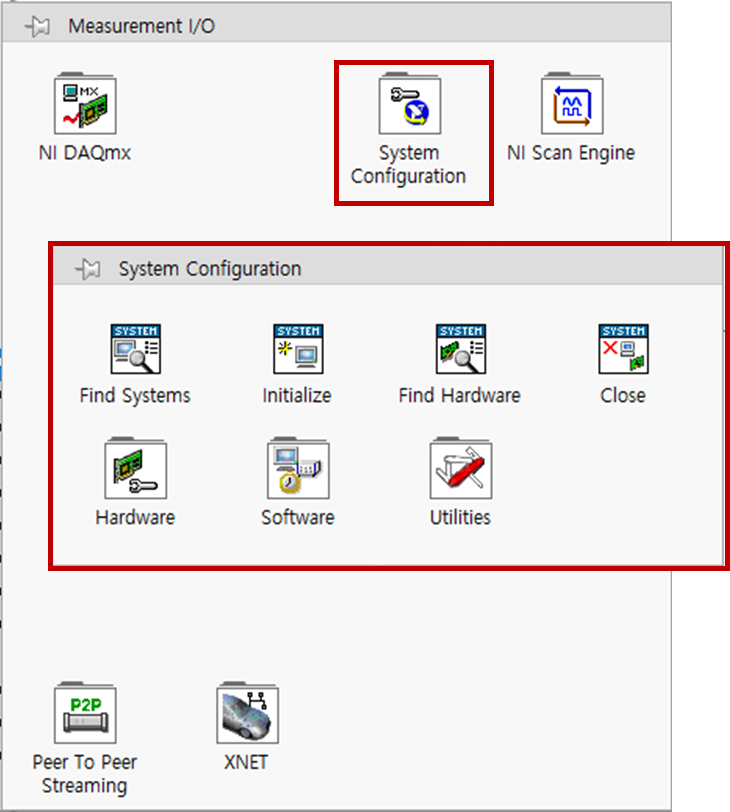Click the Hardware label
The image size is (730, 812).
pyautogui.click(x=135, y=517)
